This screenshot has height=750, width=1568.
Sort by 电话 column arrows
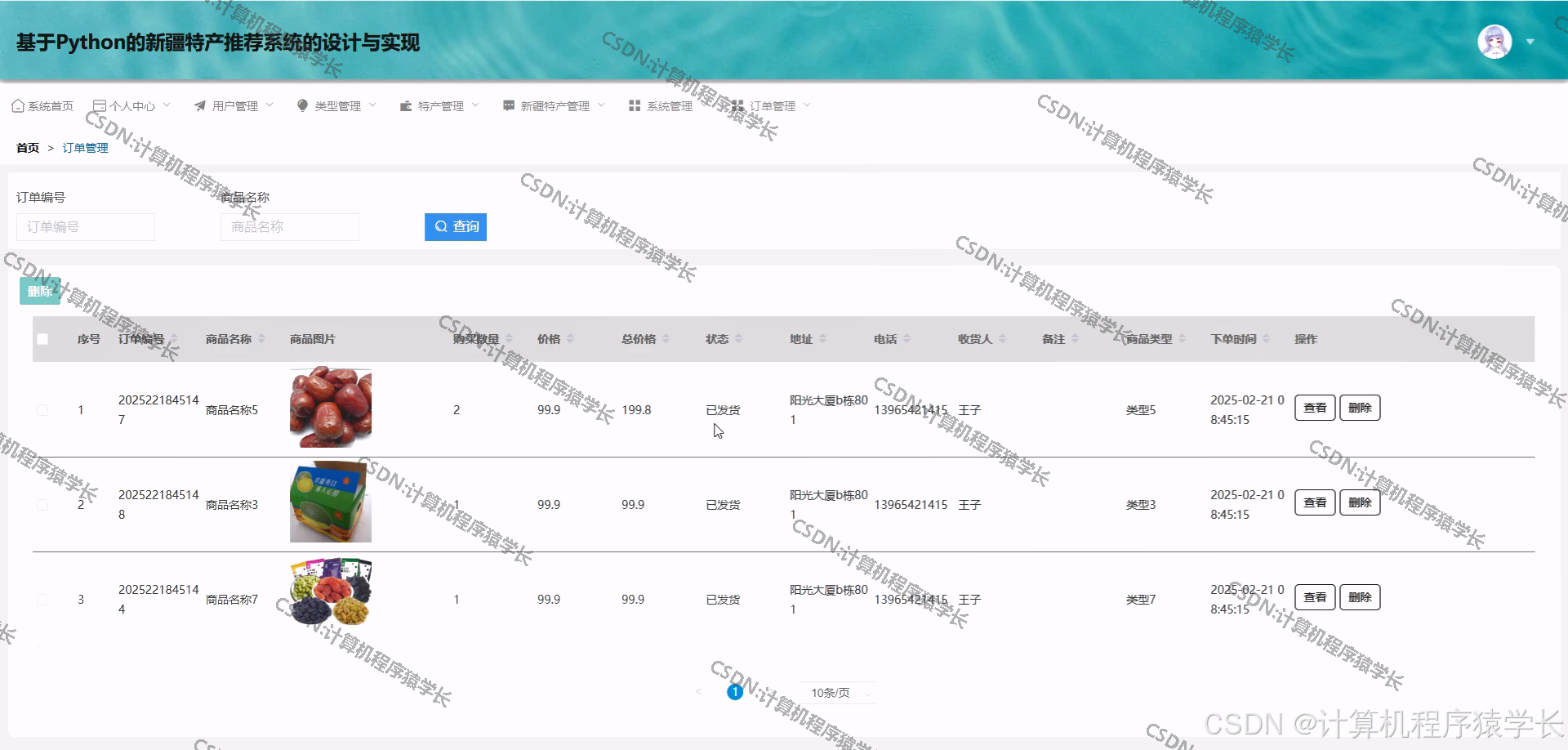click(x=906, y=339)
